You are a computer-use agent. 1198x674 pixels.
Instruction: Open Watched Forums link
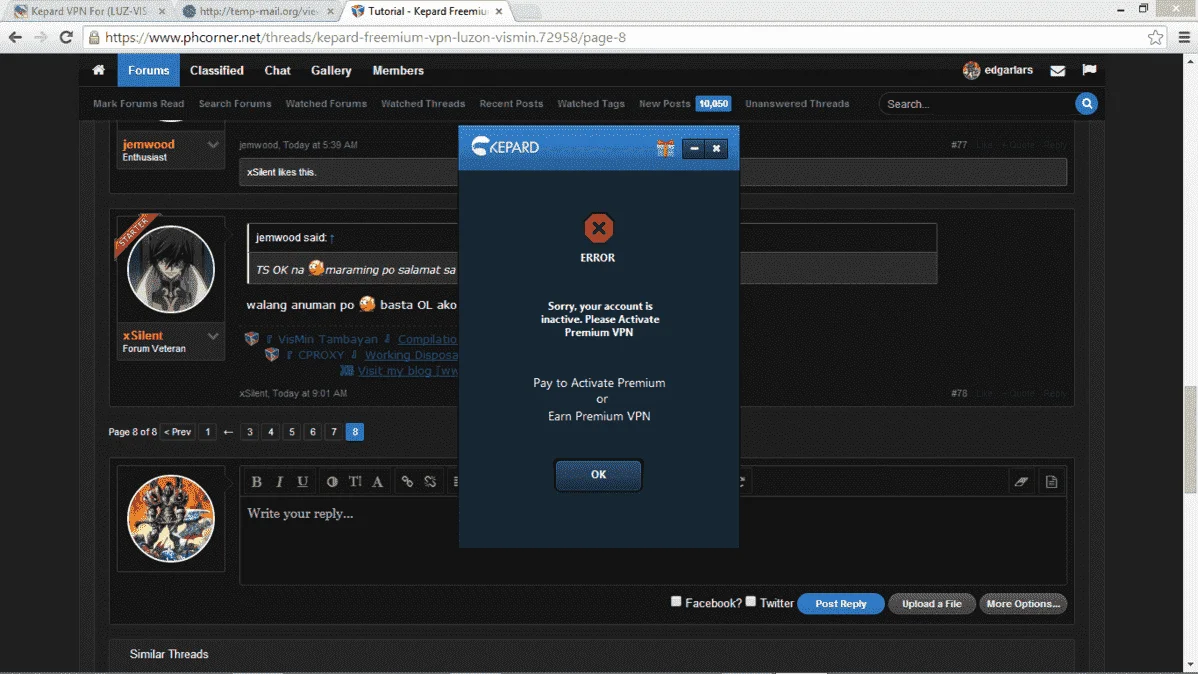326,103
